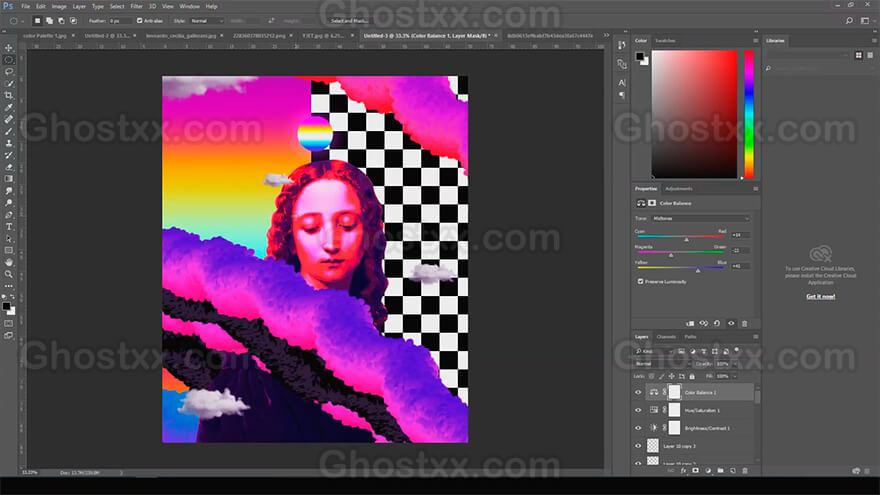880x495 pixels.
Task: Select the Eraser tool
Action: tap(8, 167)
